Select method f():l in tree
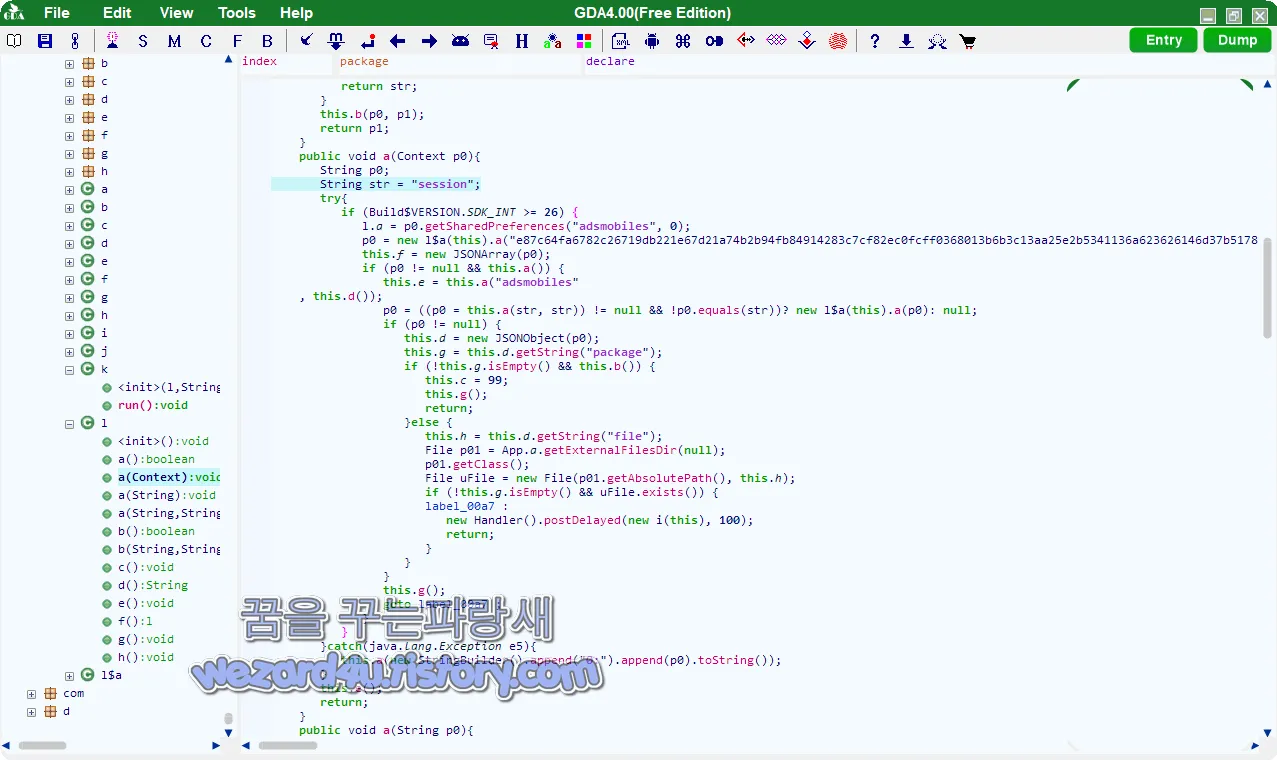The height and width of the screenshot is (760, 1277). click(x=134, y=621)
